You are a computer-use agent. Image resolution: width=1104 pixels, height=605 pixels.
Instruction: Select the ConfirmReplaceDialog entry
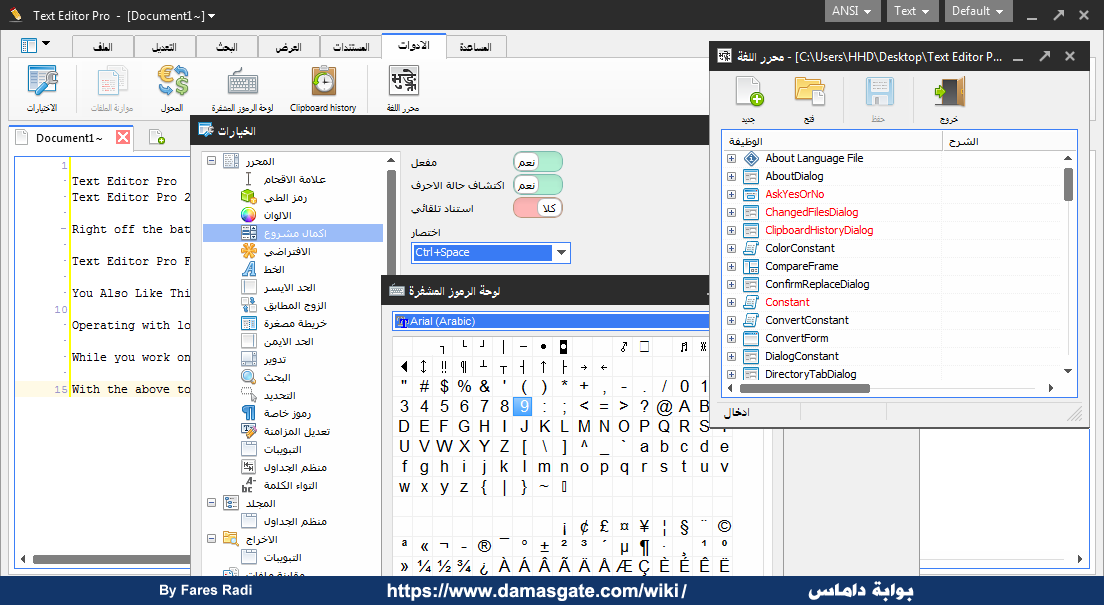pyautogui.click(x=817, y=284)
